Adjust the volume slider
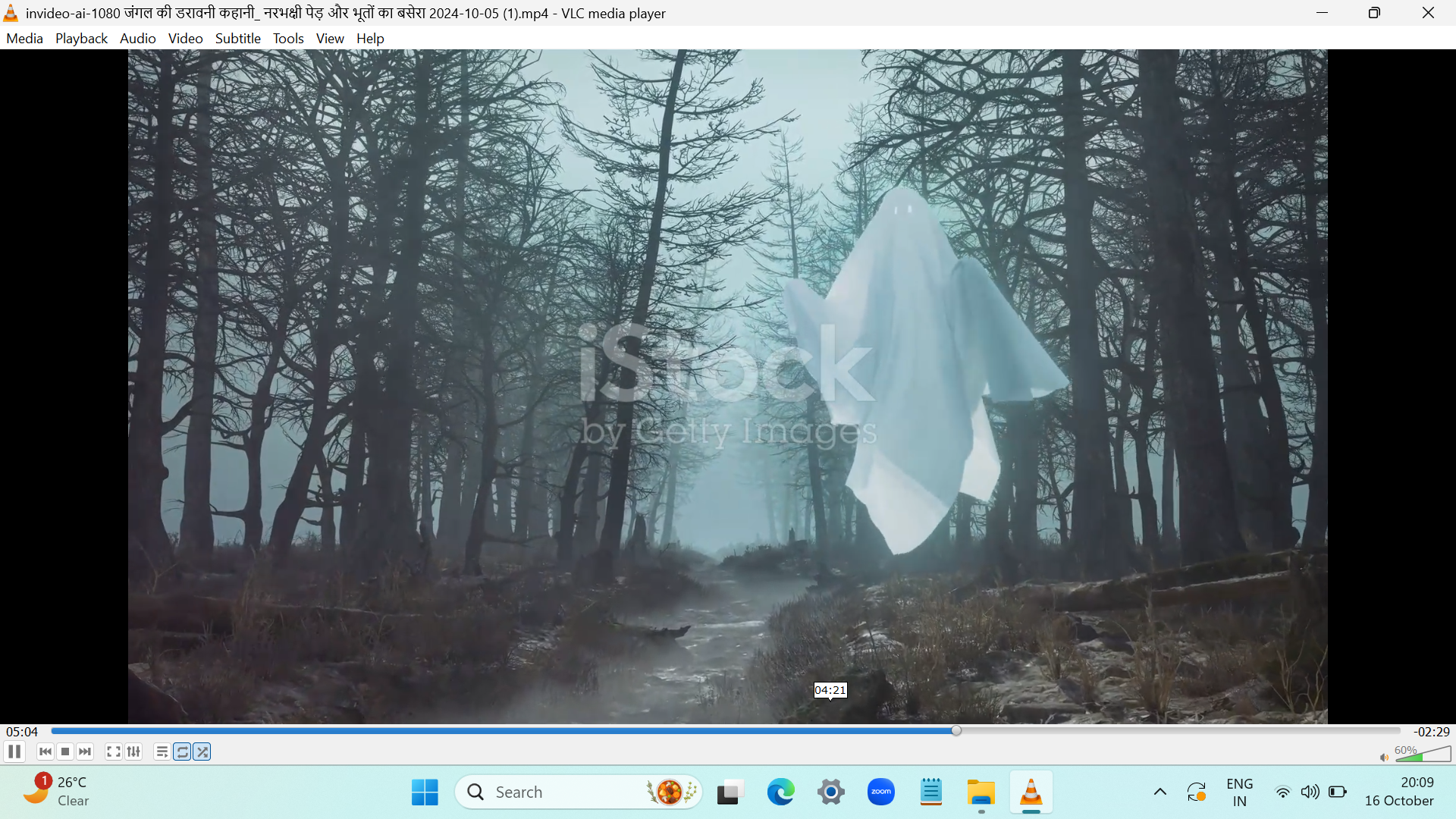1456x819 pixels. (x=1423, y=755)
